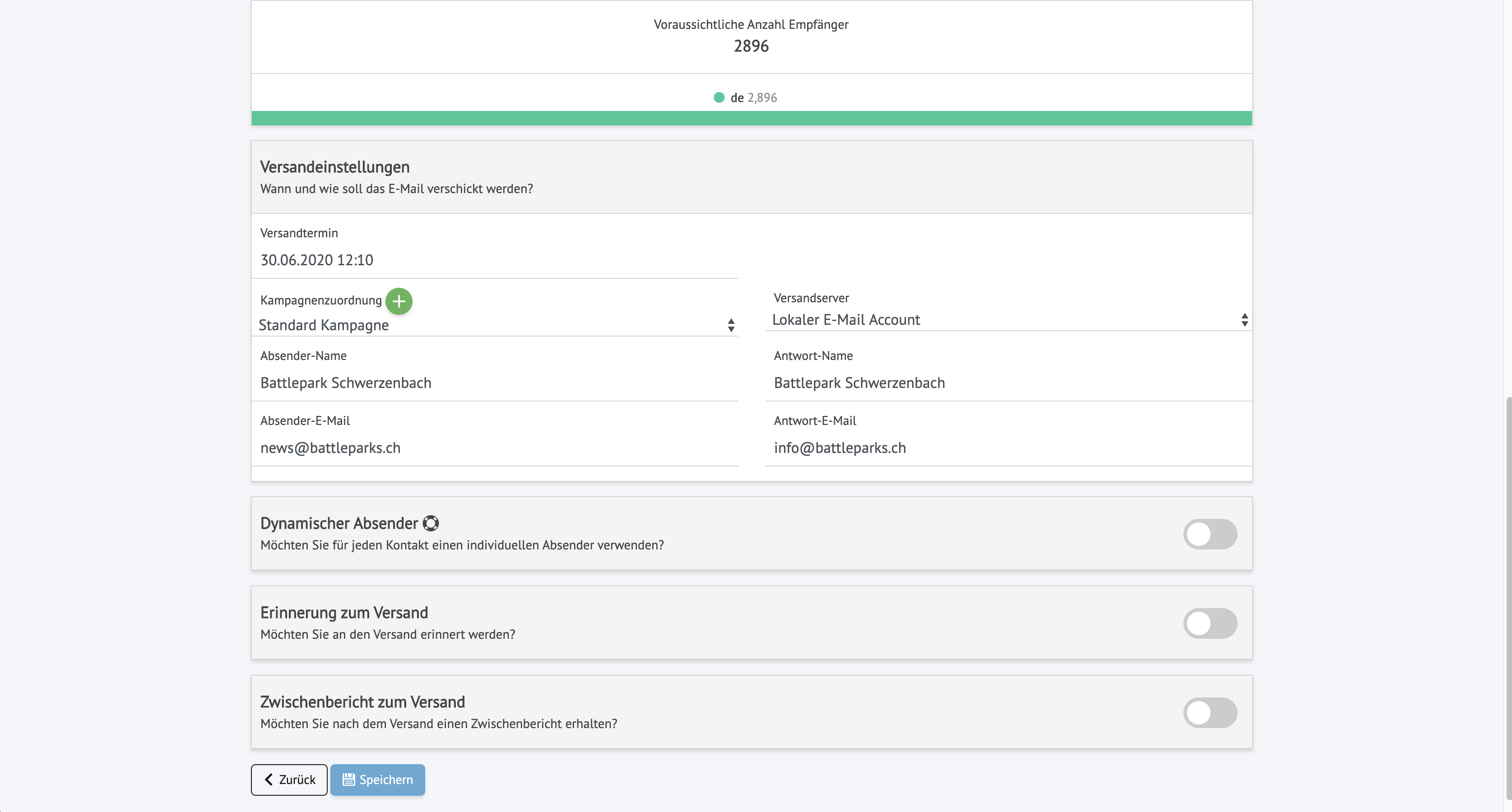Click the green plus icon beside Kampagnenzuordnung

[x=399, y=301]
